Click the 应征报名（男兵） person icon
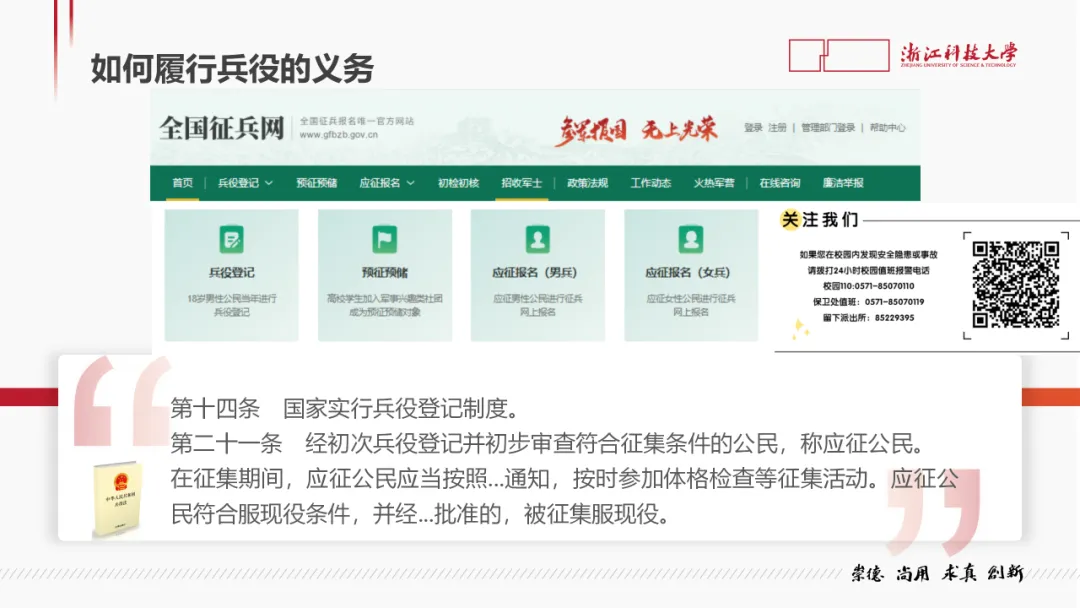Viewport: 1080px width, 608px height. (x=537, y=240)
